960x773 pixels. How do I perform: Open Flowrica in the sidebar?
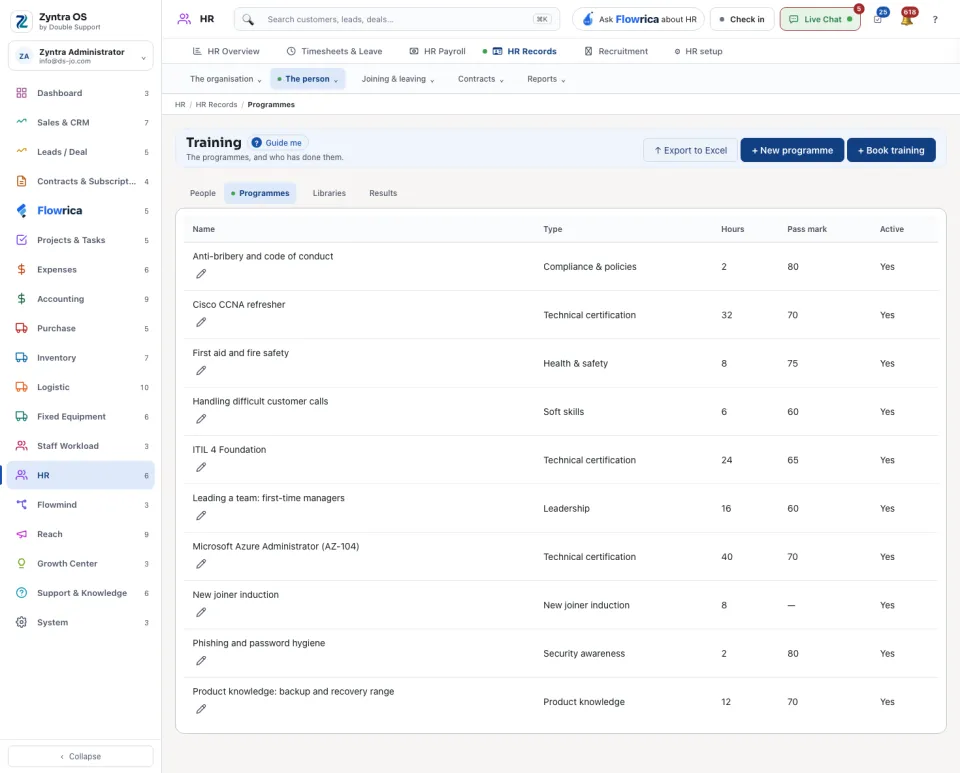(81, 211)
